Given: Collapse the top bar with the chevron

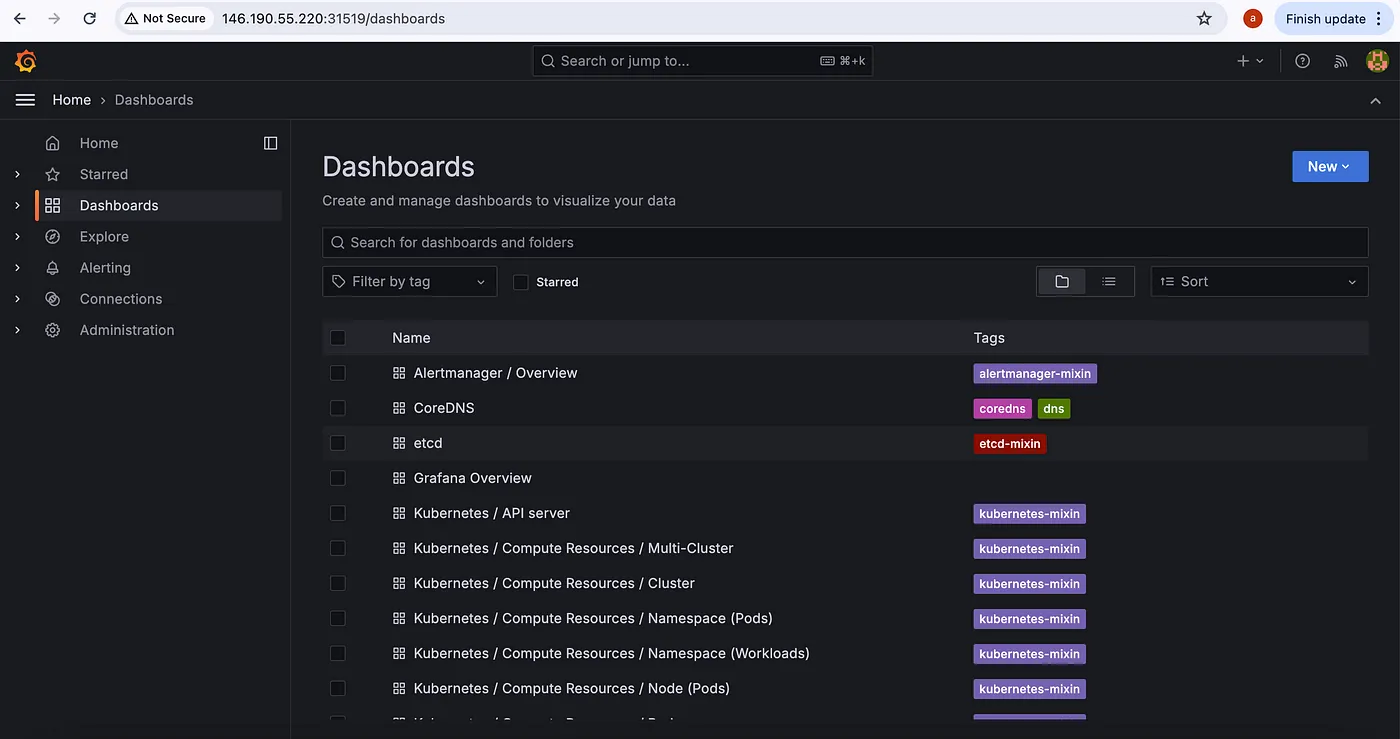Looking at the screenshot, I should pos(1376,101).
